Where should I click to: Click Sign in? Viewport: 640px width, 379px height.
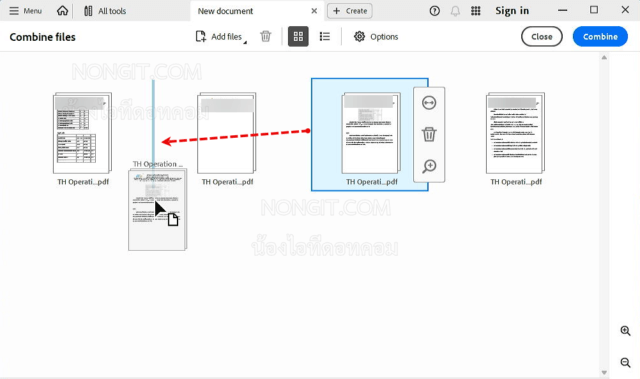pos(512,11)
